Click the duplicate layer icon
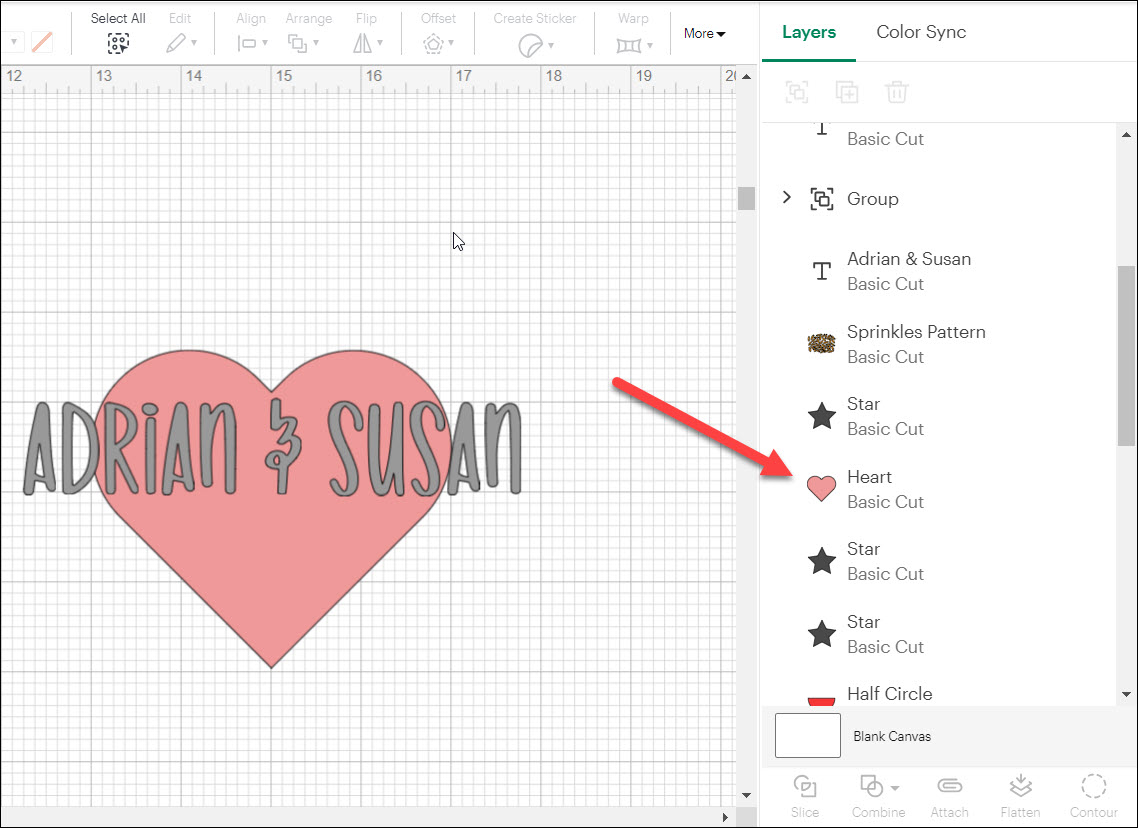 [x=847, y=93]
